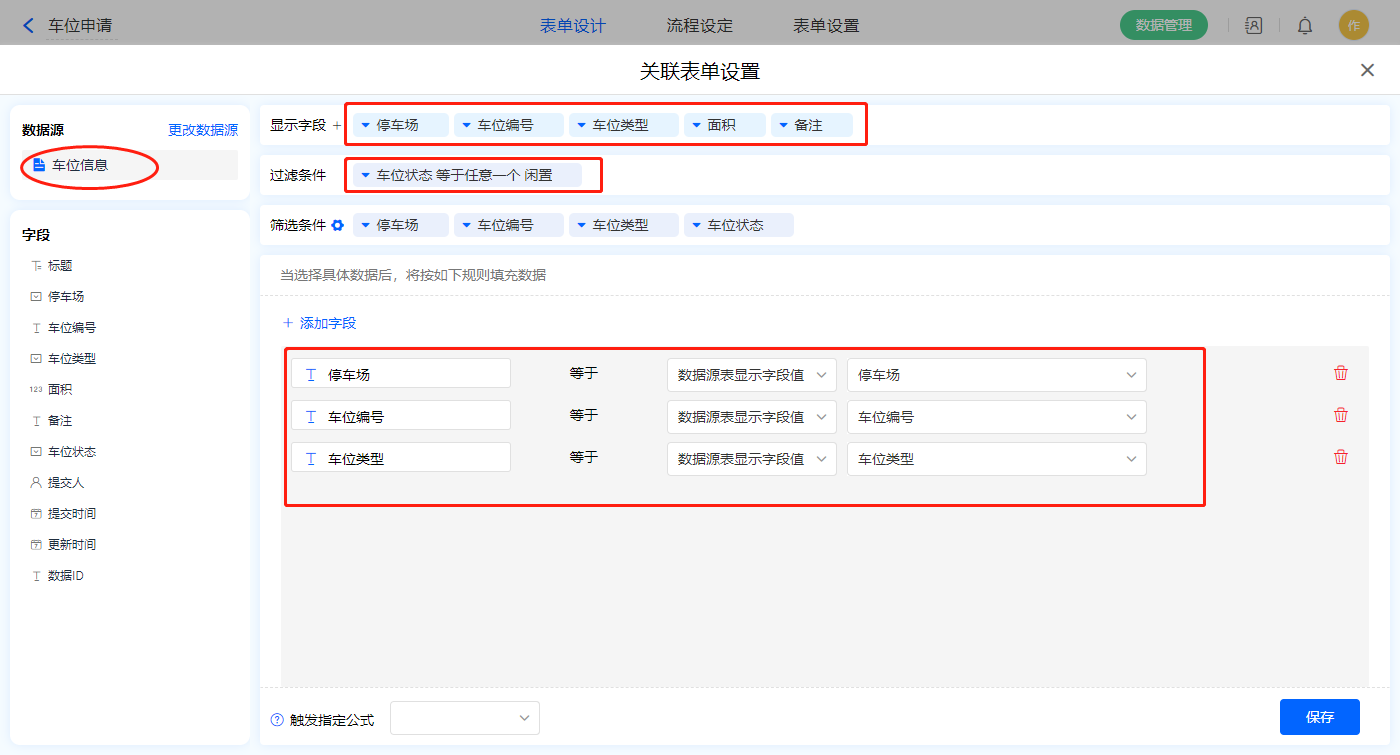Close the 关联表单设置 dialog

(x=1367, y=70)
